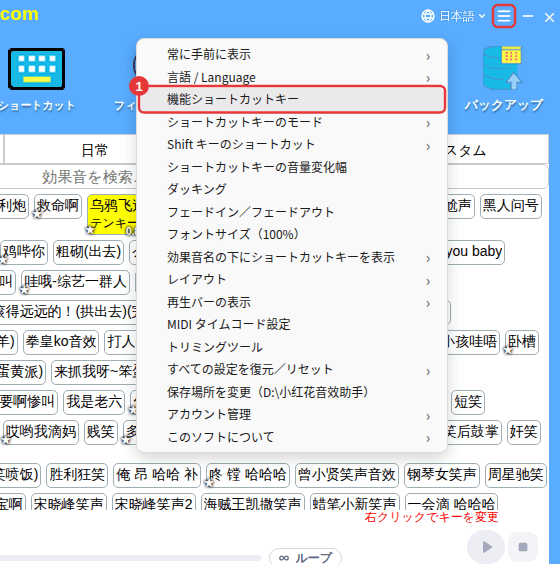Screen dimensions: 560x564
Task: Click the playback progress bar
Action: [x=130, y=558]
